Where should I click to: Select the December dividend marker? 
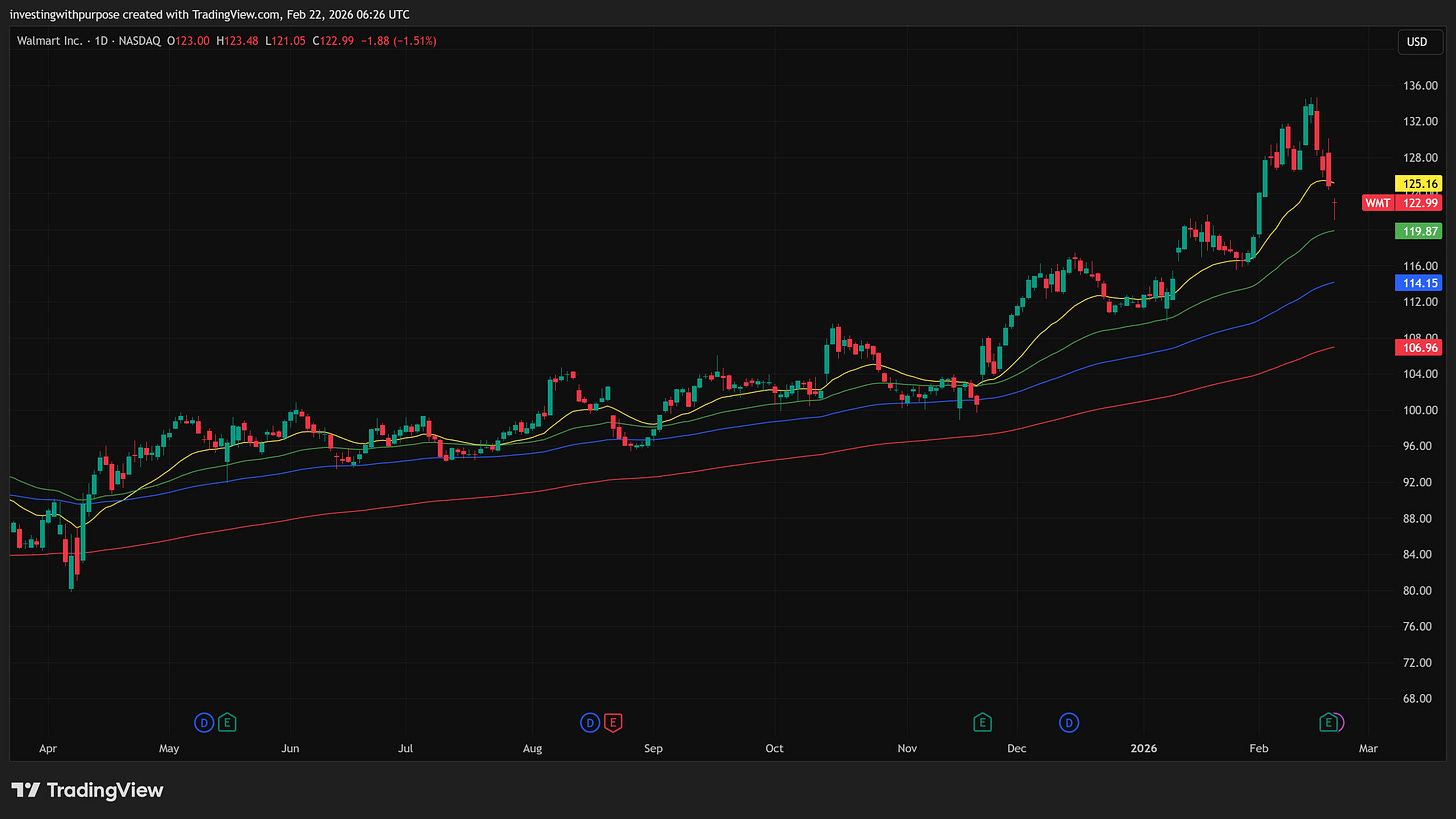click(1070, 721)
